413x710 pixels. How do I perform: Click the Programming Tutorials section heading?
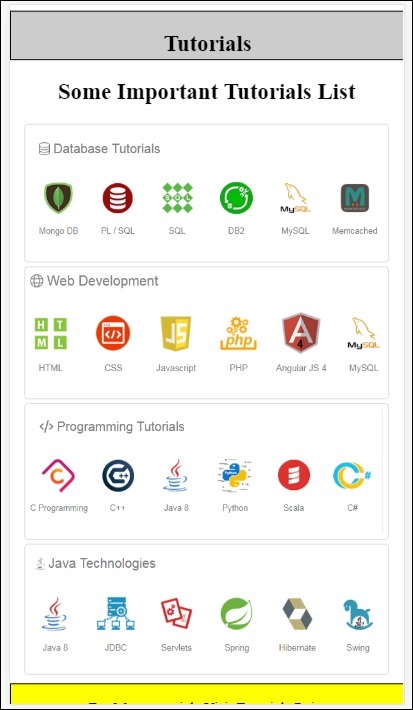click(x=120, y=427)
